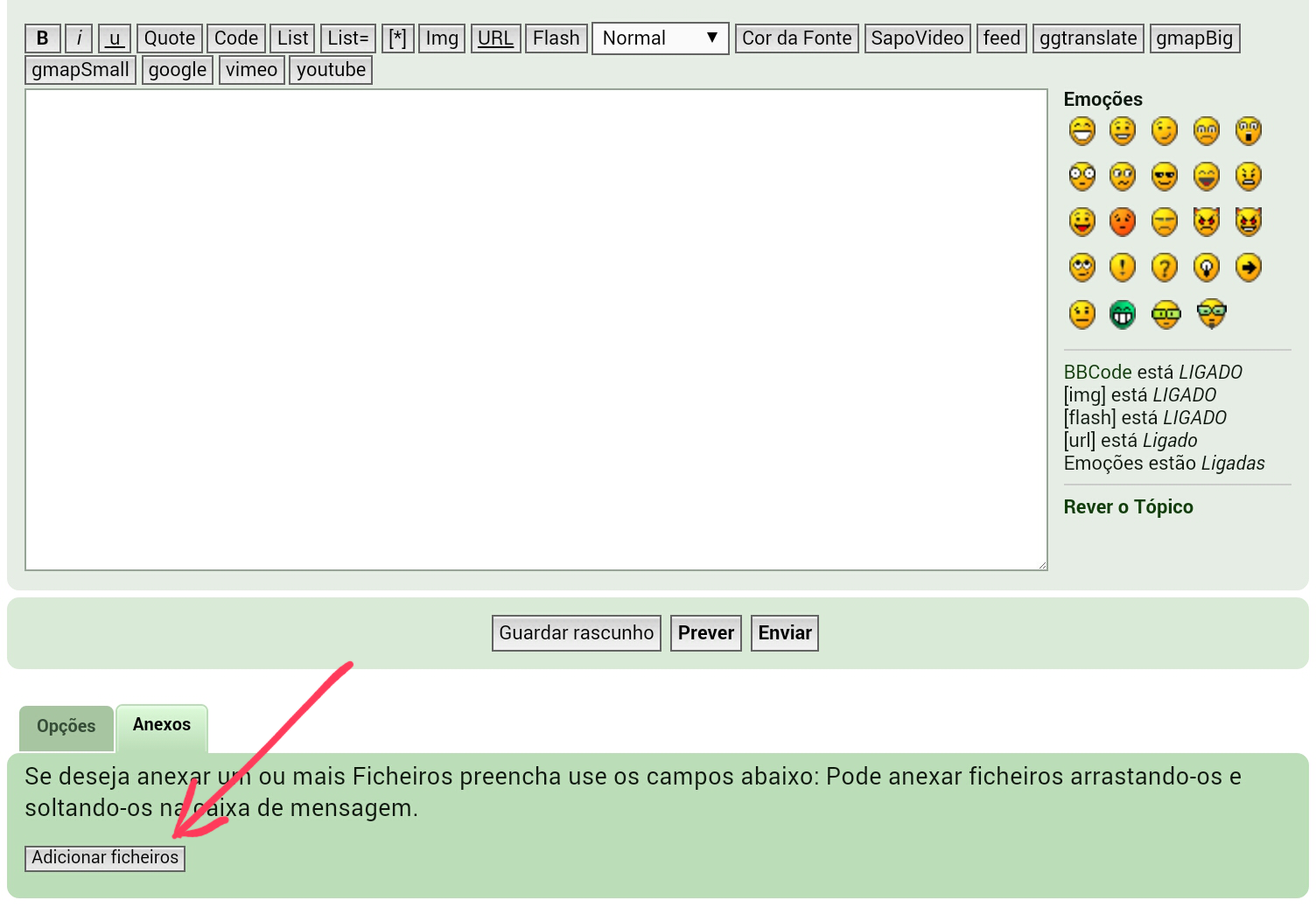The image size is (1316, 921).
Task: Switch to the Opções tab
Action: point(66,728)
